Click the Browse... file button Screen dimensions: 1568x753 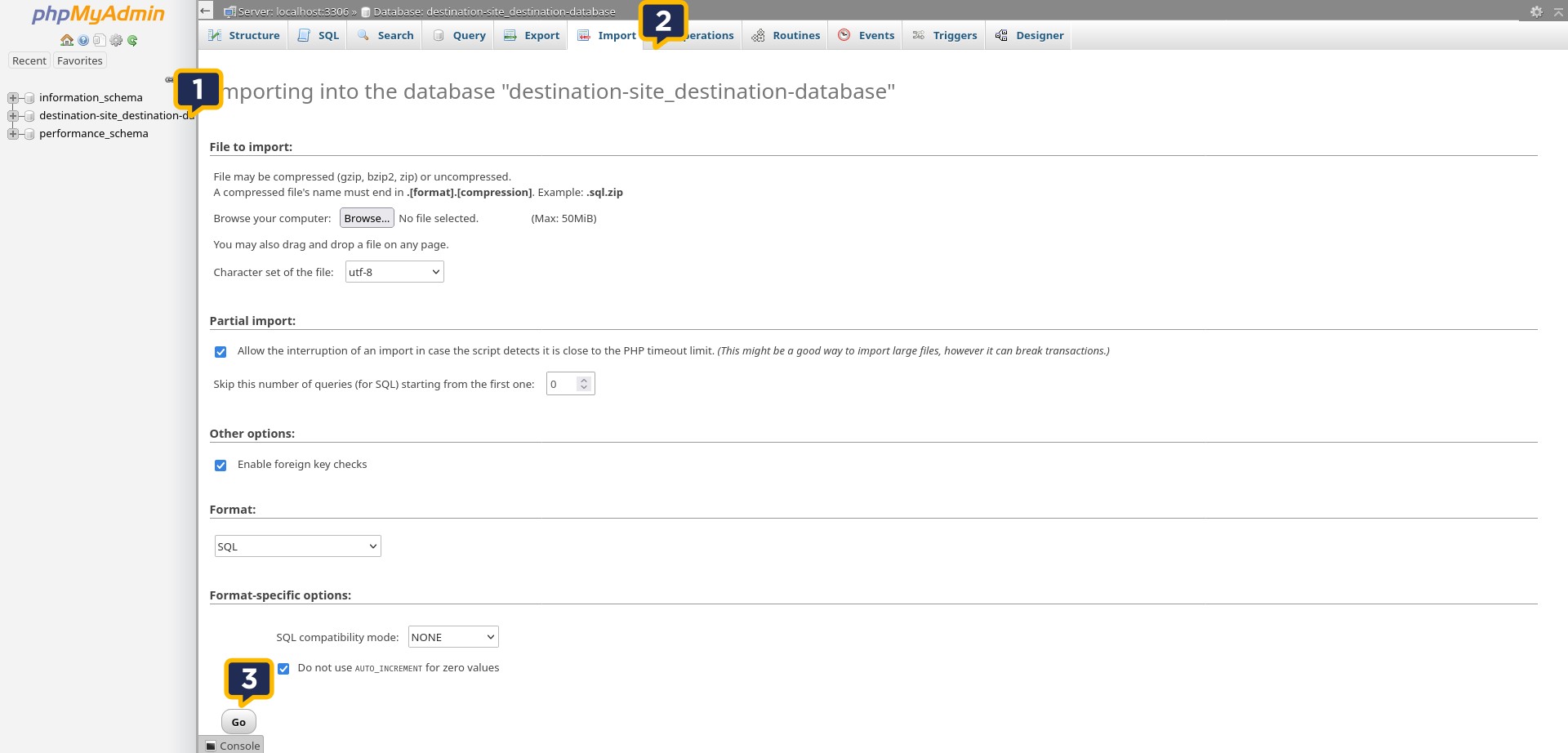point(367,218)
